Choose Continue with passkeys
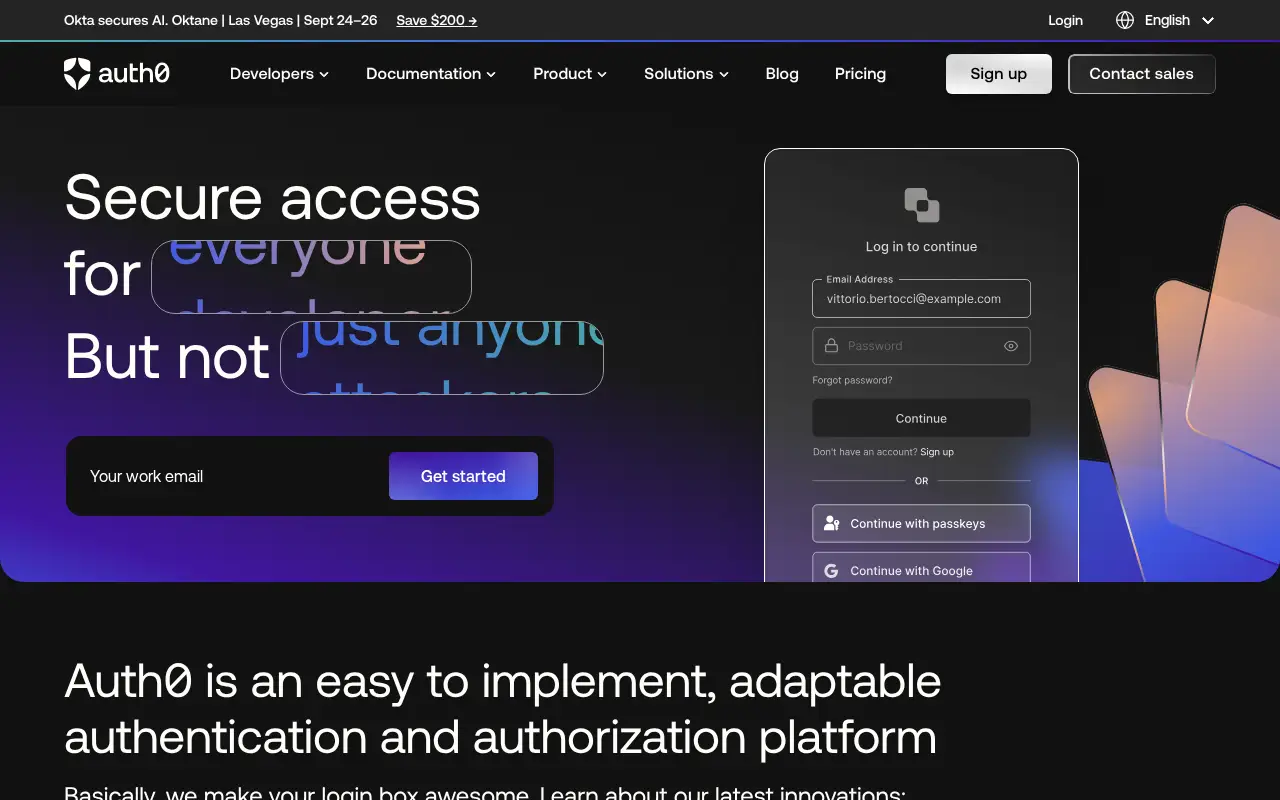1280x800 pixels. click(x=921, y=523)
